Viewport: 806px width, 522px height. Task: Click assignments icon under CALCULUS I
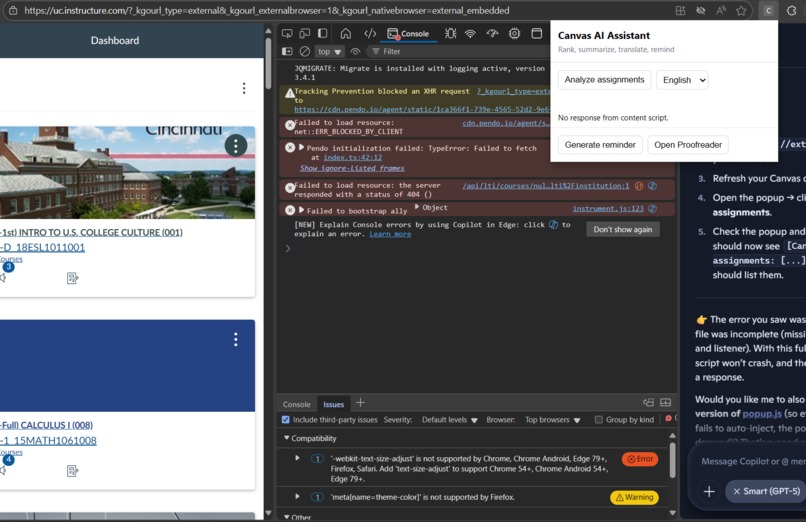(72, 471)
